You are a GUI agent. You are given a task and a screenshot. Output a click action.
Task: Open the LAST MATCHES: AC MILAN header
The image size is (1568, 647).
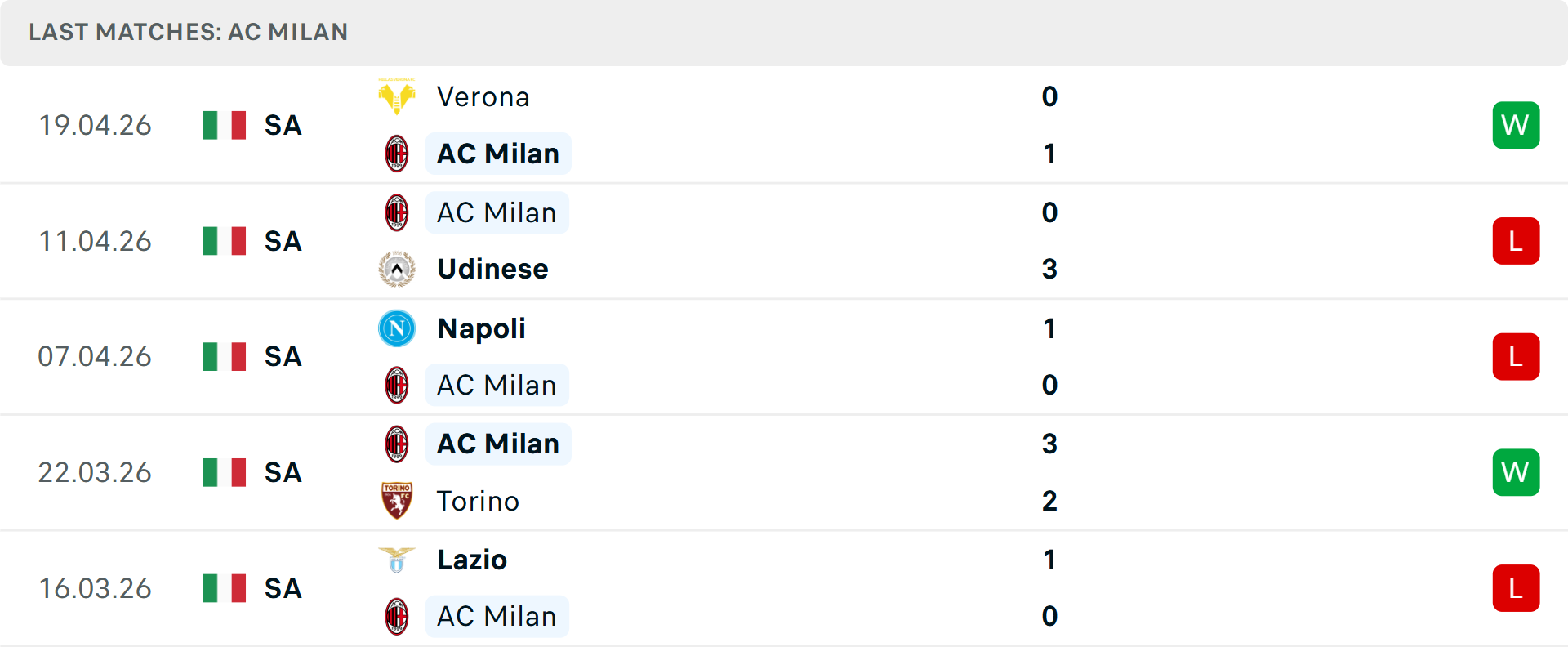(x=188, y=33)
